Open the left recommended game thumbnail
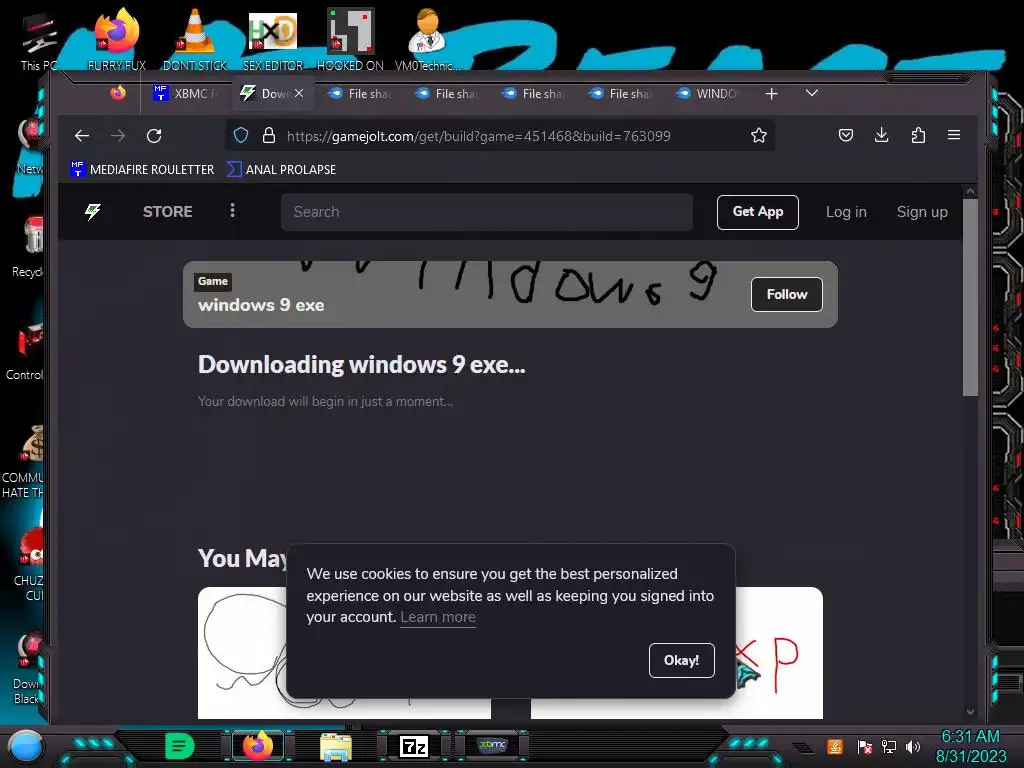This screenshot has height=768, width=1024. [x=242, y=652]
